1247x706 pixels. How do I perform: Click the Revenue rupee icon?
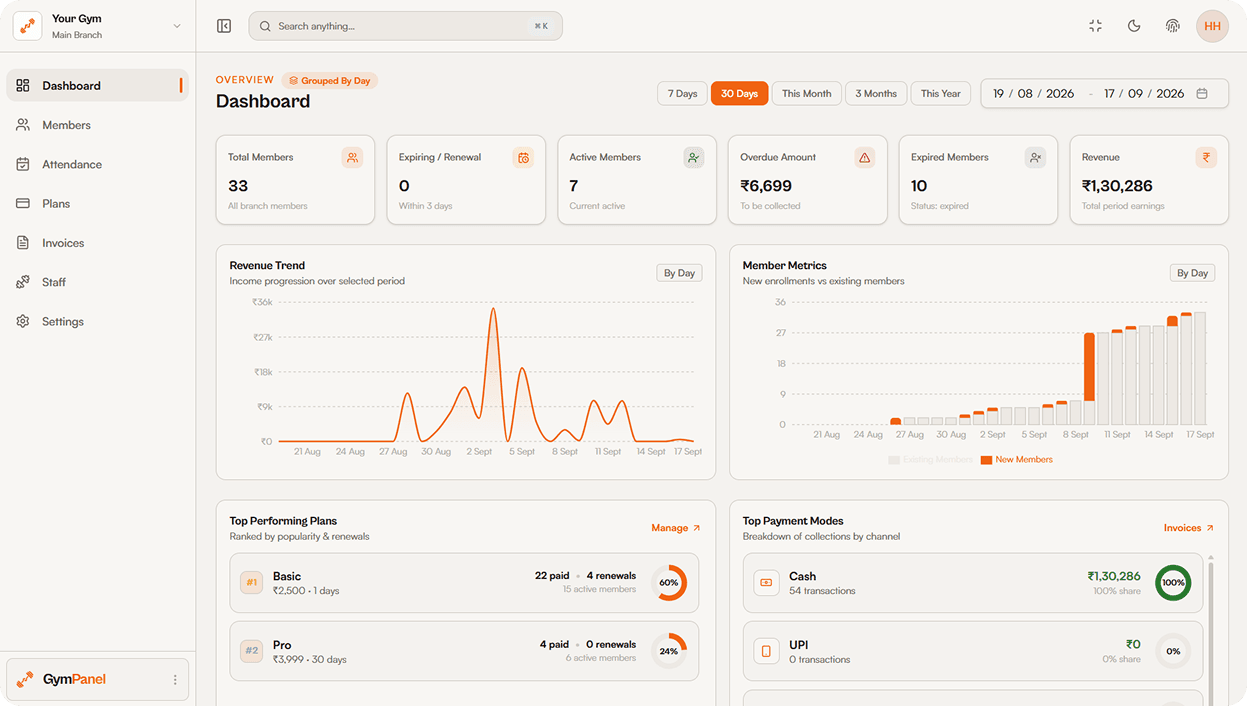tap(1206, 158)
